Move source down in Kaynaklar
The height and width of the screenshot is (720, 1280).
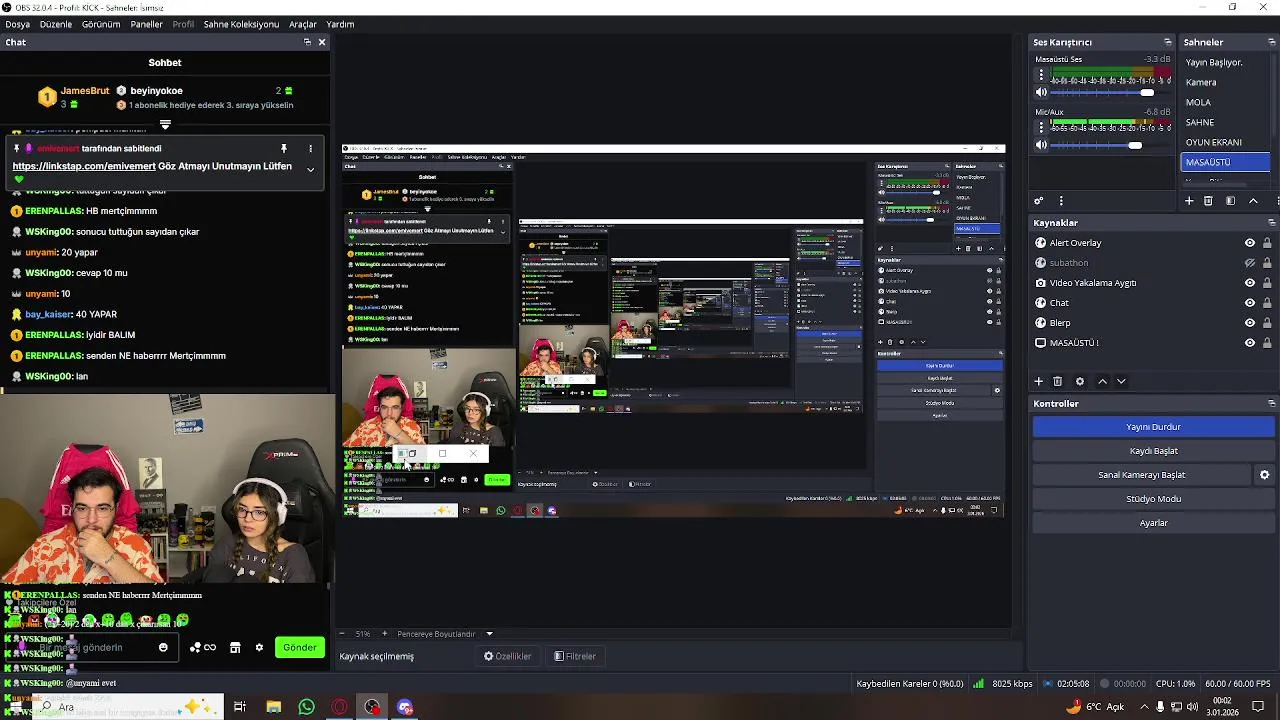[1121, 381]
